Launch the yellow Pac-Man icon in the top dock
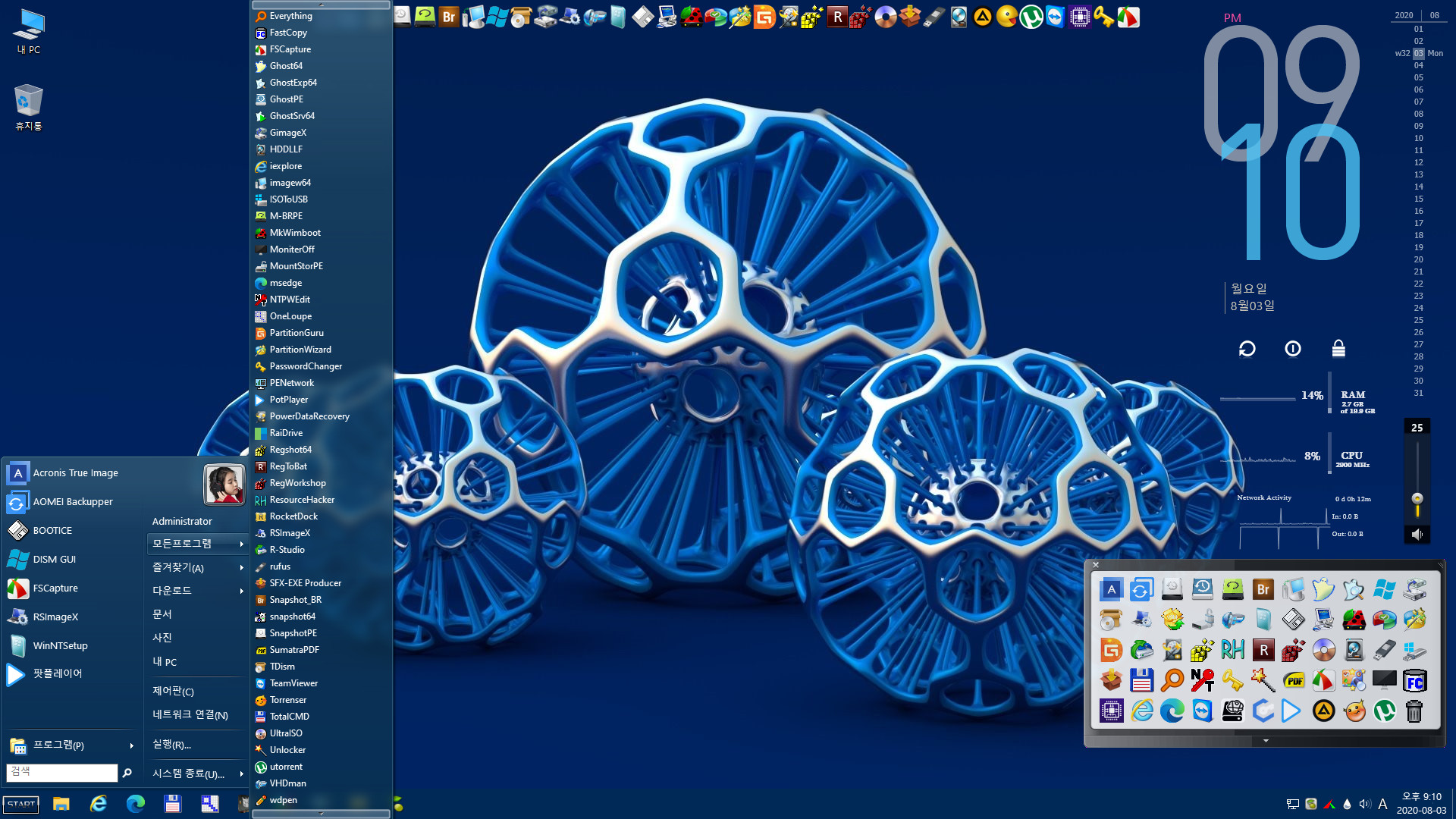 pos(1007,17)
